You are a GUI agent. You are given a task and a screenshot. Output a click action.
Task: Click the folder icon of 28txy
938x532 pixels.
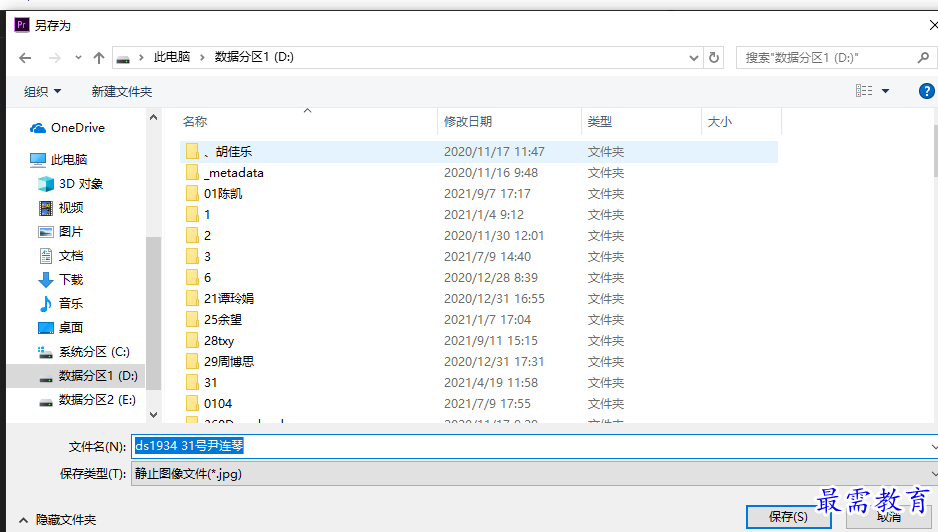point(192,341)
